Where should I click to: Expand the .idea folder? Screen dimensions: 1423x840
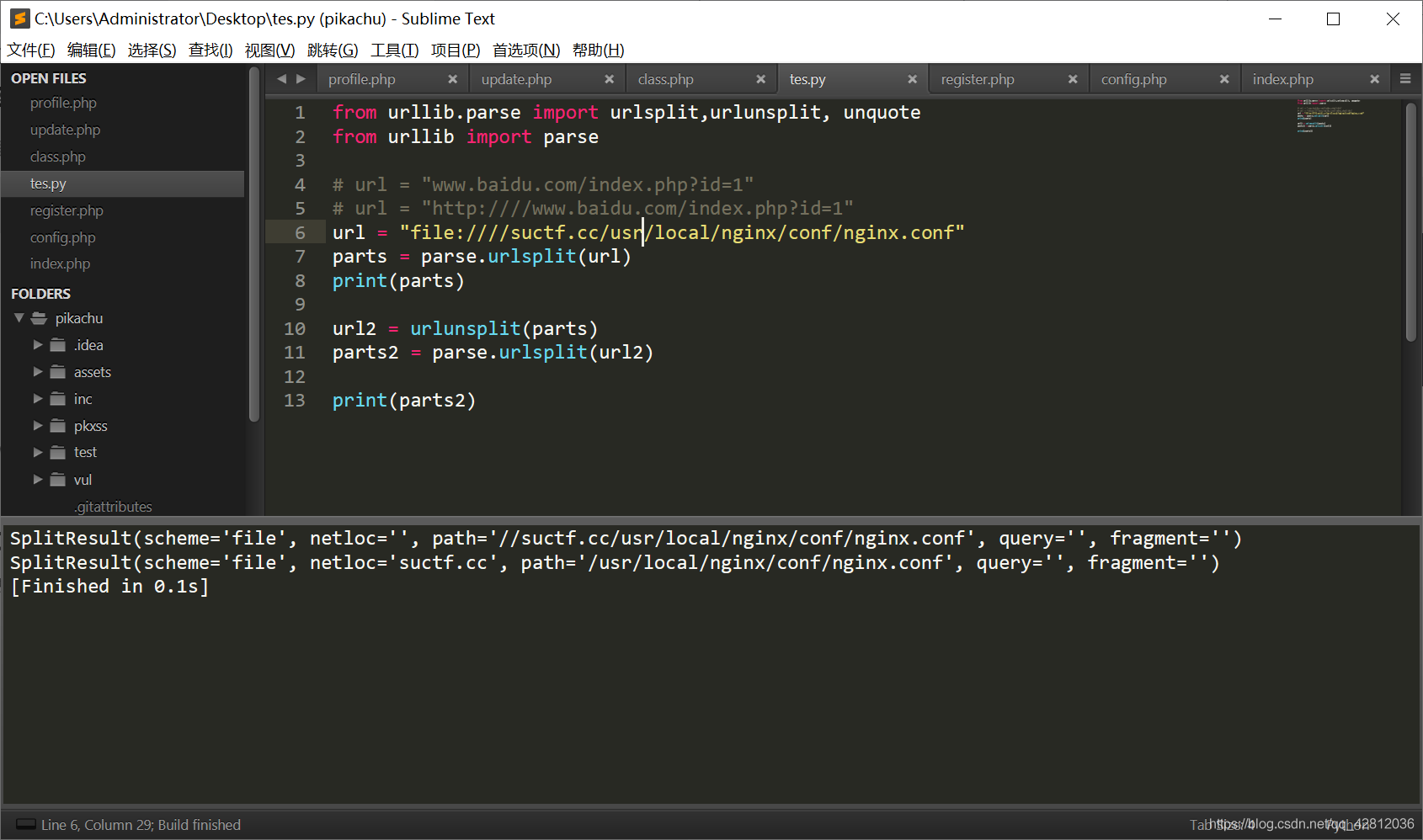point(38,345)
